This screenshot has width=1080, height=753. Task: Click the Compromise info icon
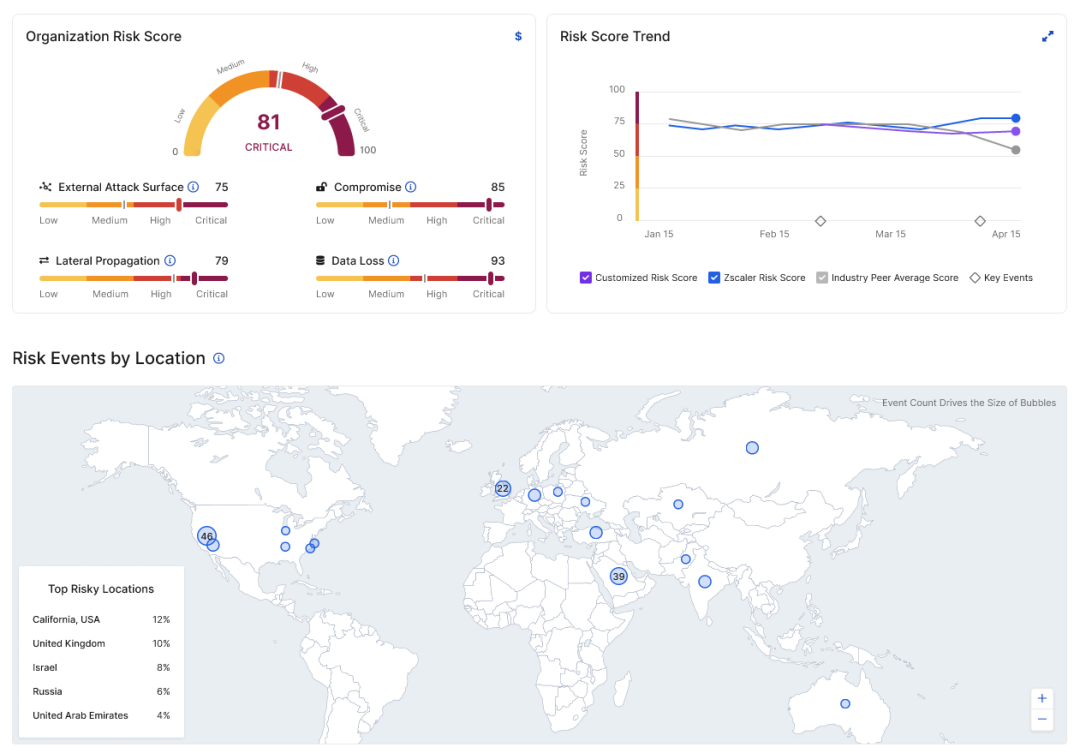pyautogui.click(x=411, y=187)
